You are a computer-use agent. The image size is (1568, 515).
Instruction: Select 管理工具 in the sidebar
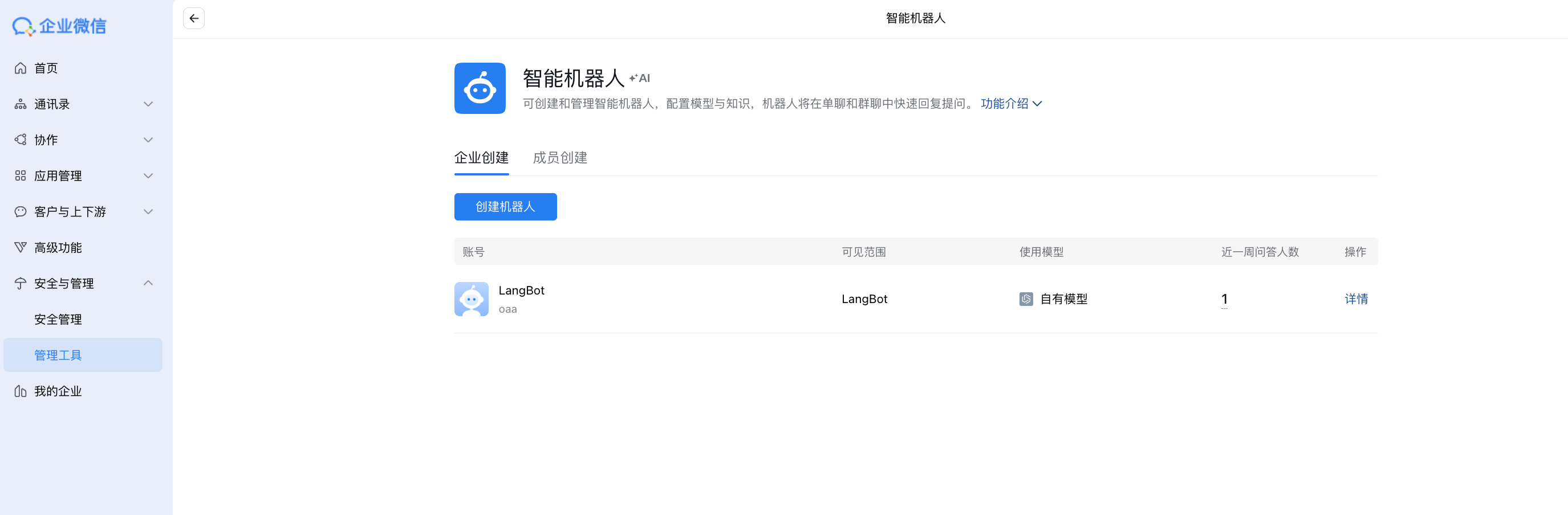[x=58, y=354]
